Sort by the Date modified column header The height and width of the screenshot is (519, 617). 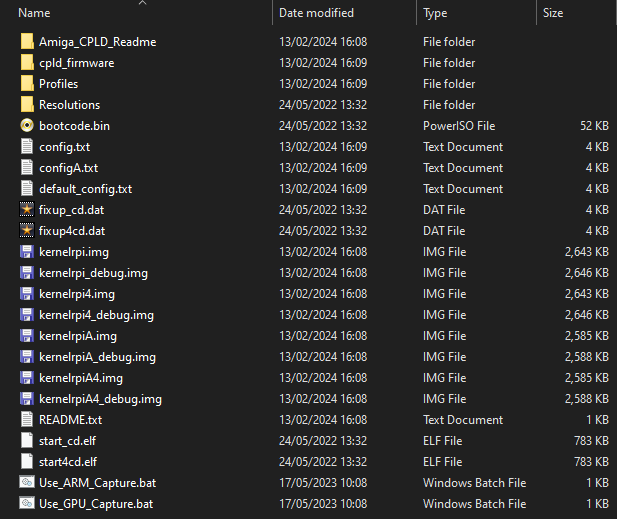316,13
